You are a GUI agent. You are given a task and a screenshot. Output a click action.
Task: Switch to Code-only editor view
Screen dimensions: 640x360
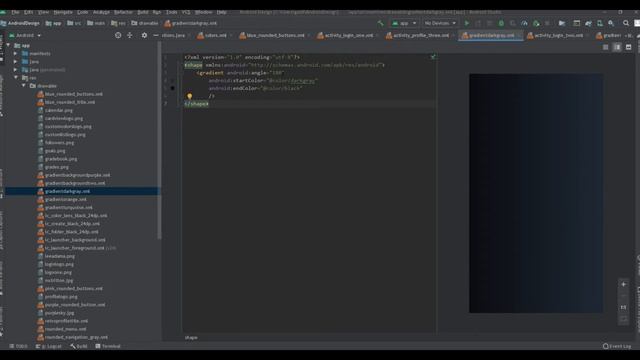(x=605, y=47)
